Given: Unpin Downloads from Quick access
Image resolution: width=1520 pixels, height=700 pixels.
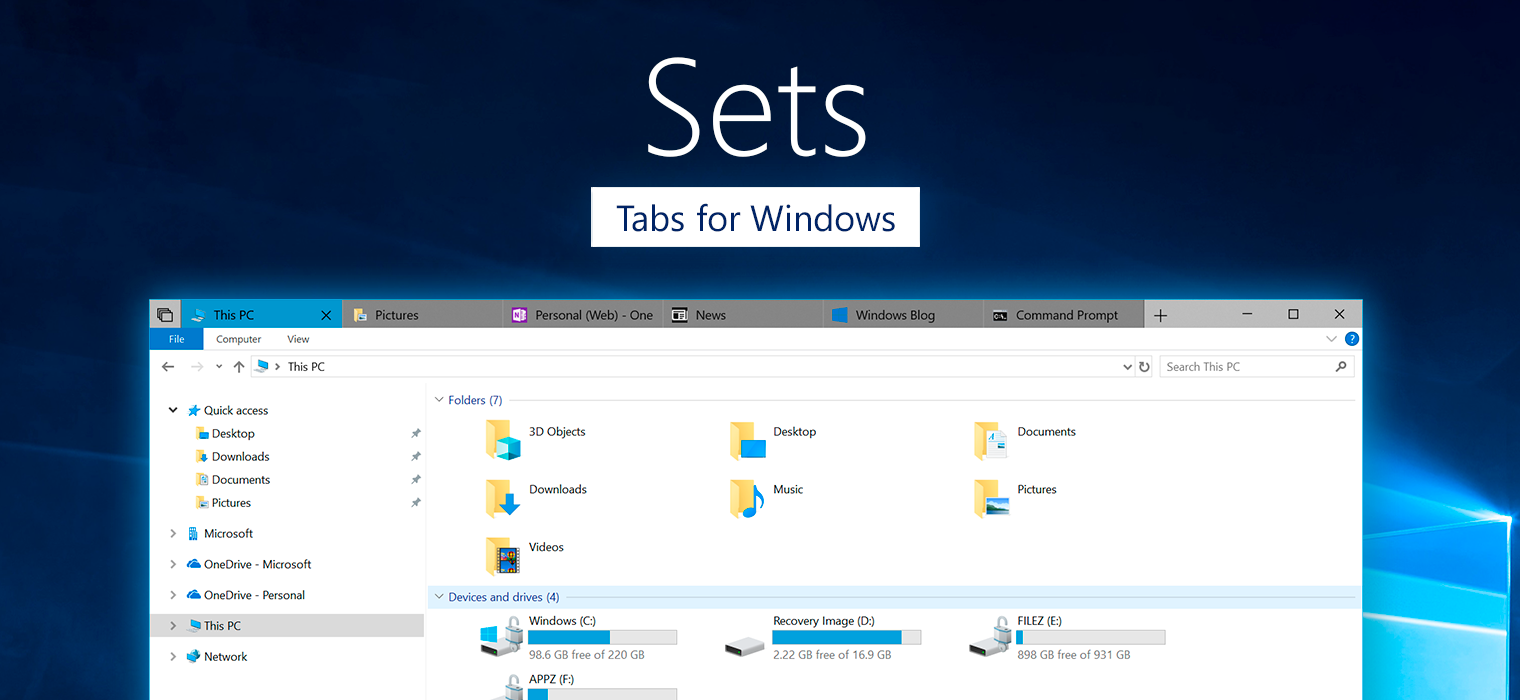Looking at the screenshot, I should [416, 456].
